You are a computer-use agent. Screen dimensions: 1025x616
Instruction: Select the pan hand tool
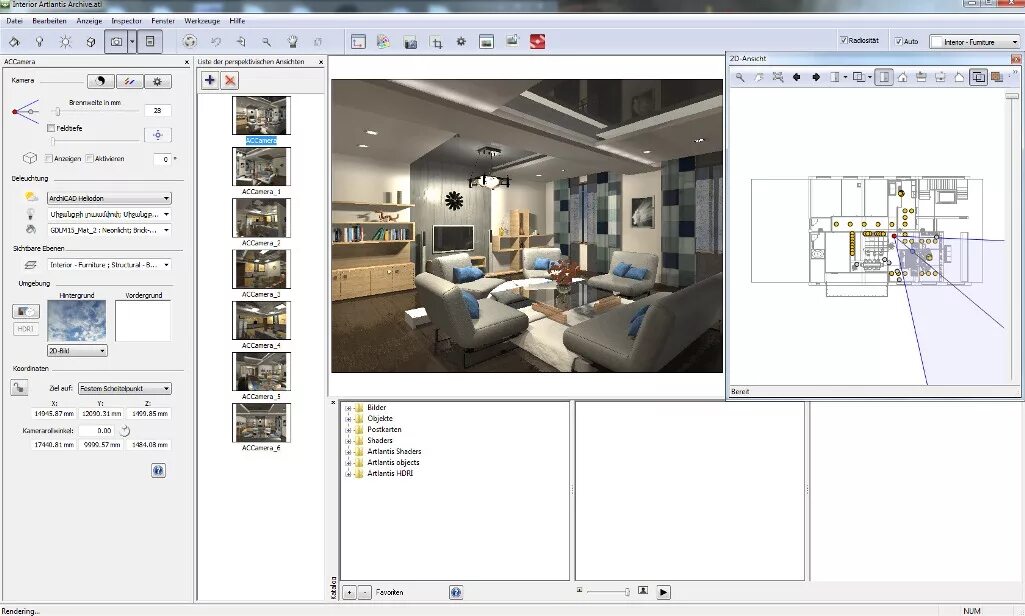[x=292, y=42]
